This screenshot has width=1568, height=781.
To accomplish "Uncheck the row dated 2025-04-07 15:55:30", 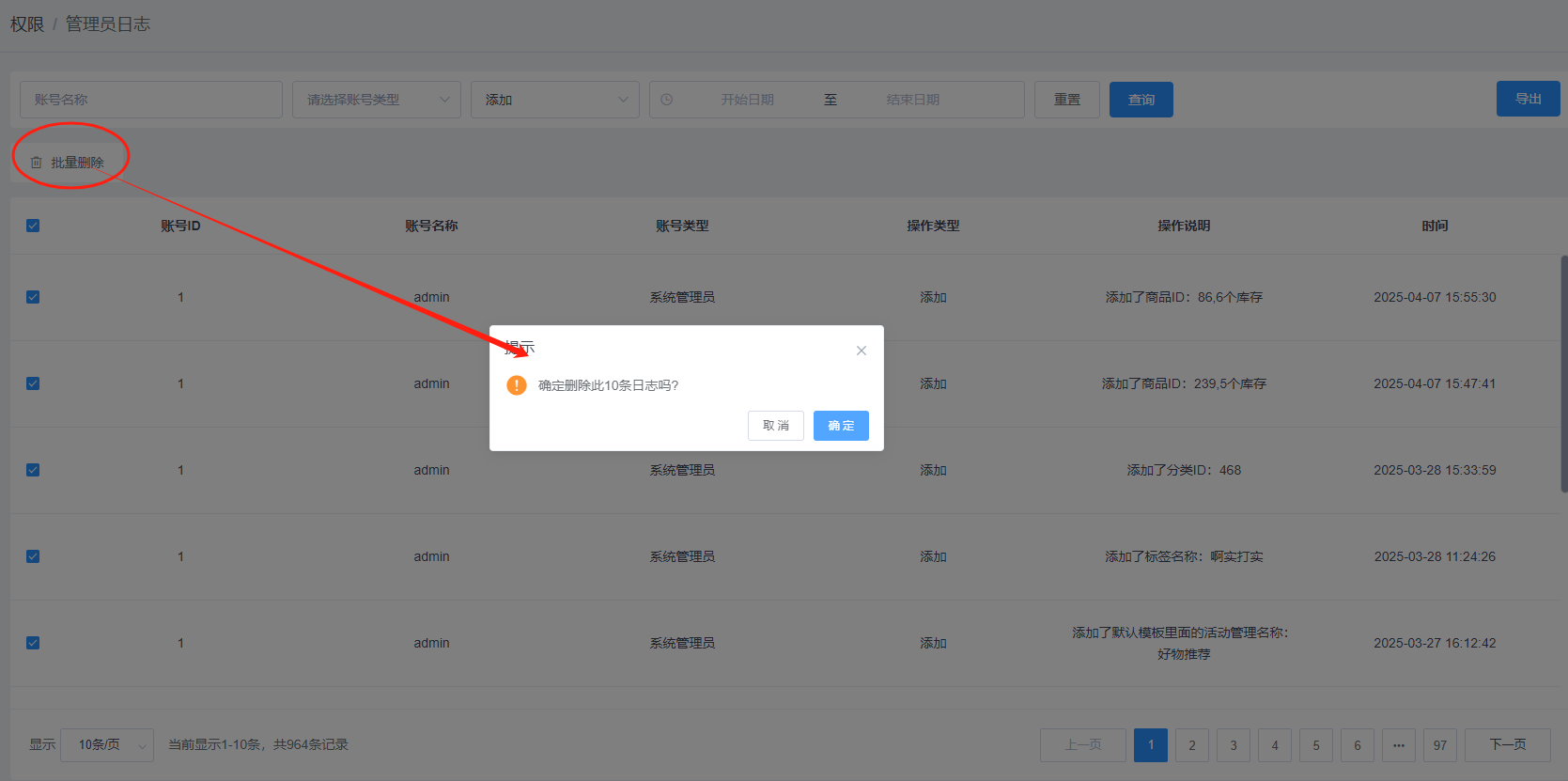I will pyautogui.click(x=33, y=297).
